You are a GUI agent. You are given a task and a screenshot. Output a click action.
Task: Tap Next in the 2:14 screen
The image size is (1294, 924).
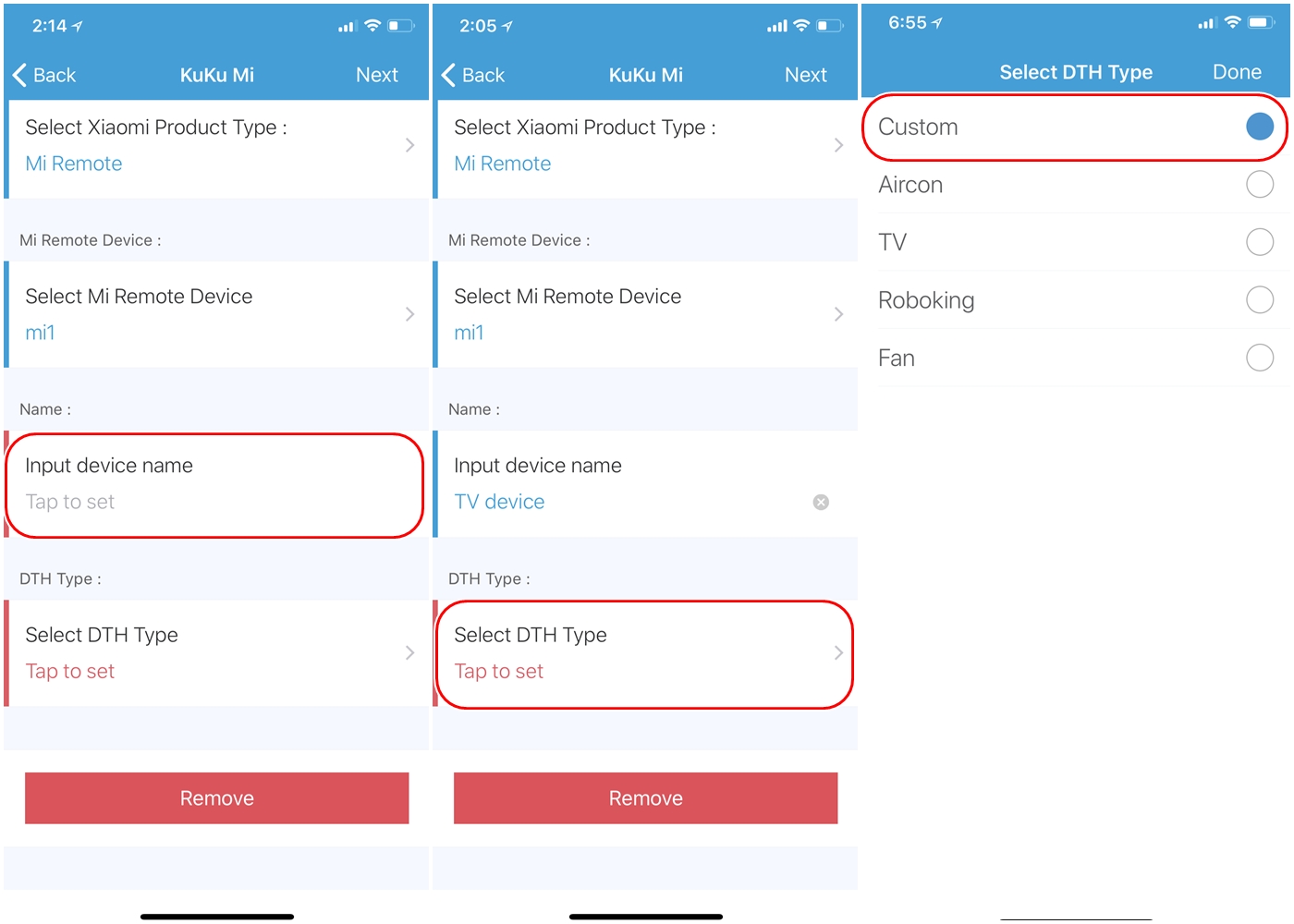(377, 75)
